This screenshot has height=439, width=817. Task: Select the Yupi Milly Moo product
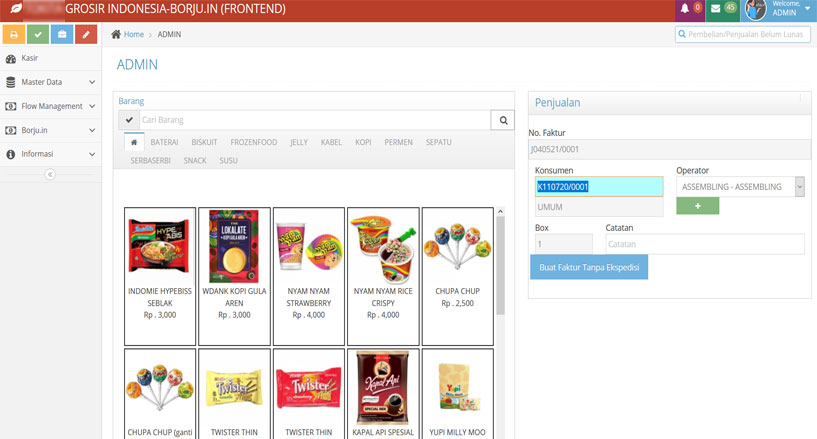457,394
